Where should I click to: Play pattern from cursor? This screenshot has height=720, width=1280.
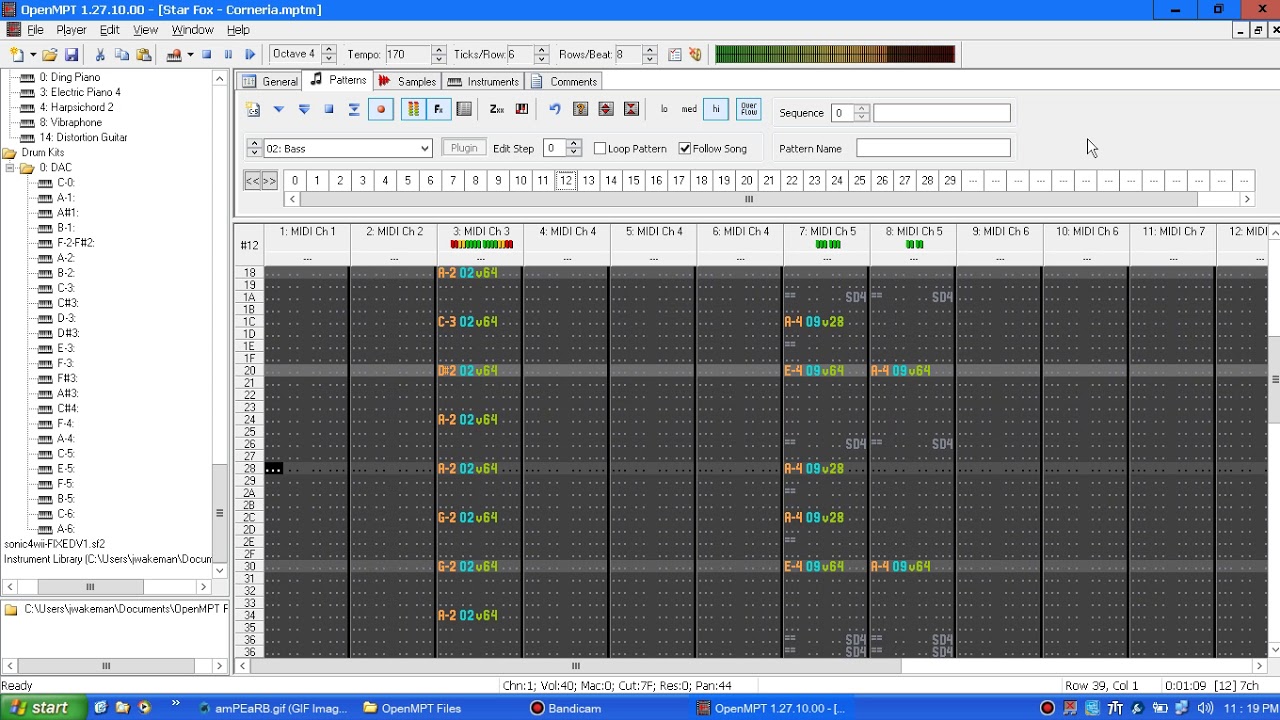(x=279, y=109)
